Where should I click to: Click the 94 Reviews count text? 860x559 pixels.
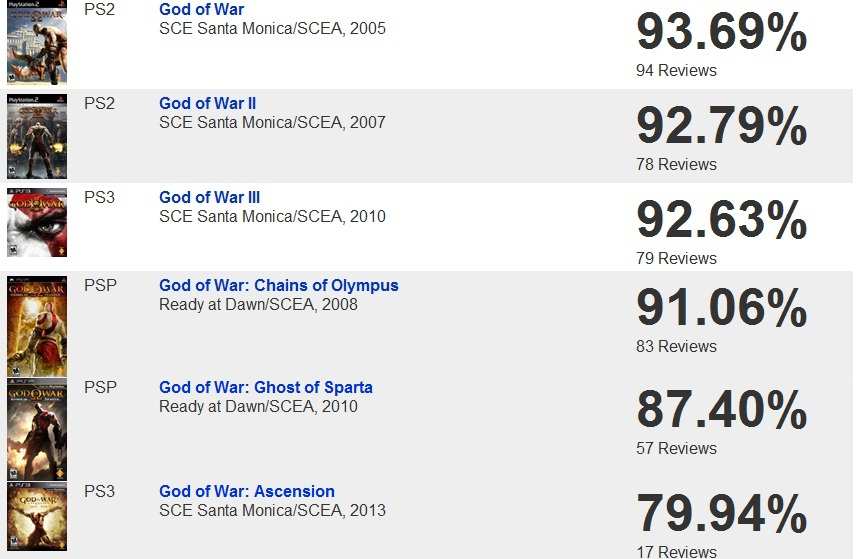coord(676,70)
